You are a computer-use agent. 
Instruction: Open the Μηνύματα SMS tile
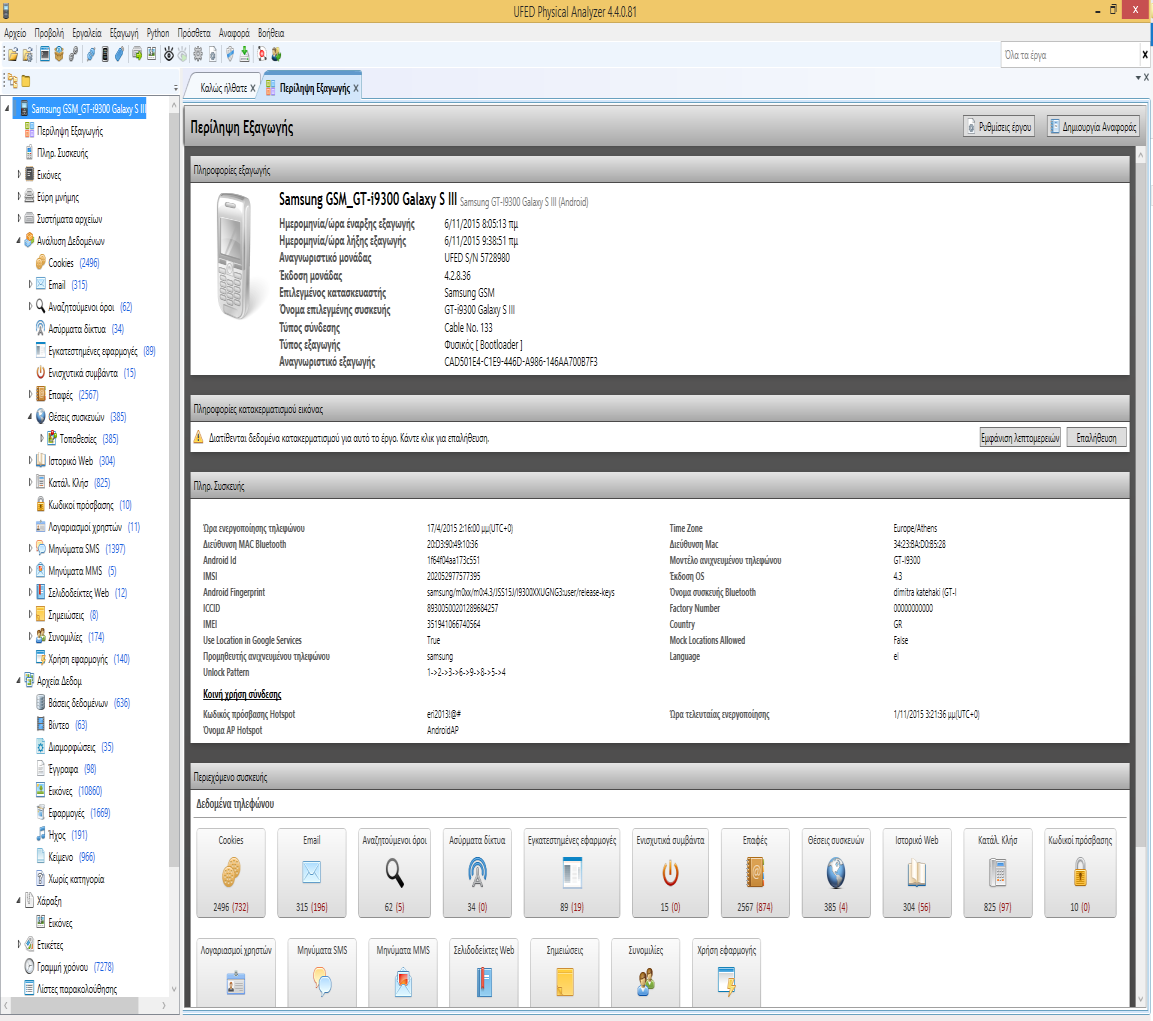tap(322, 972)
